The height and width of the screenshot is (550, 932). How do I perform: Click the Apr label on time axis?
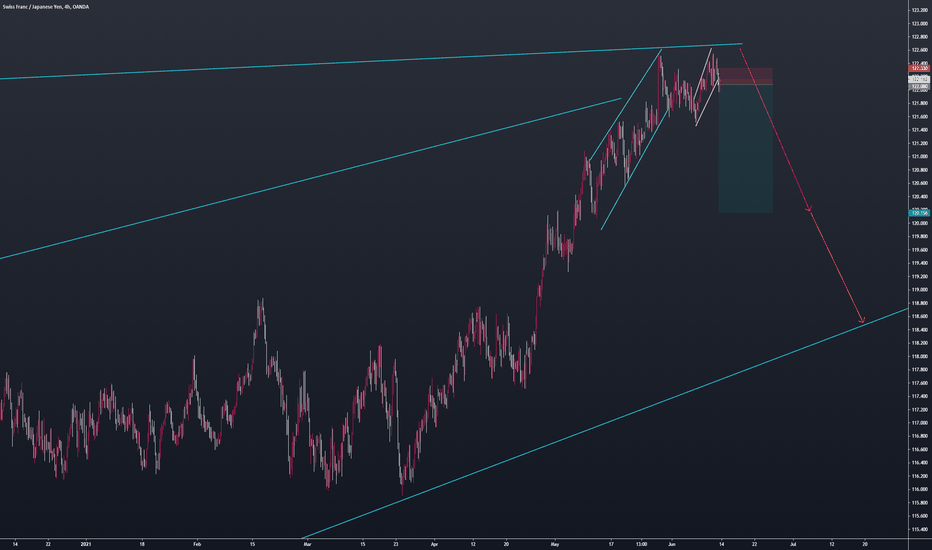[434, 543]
